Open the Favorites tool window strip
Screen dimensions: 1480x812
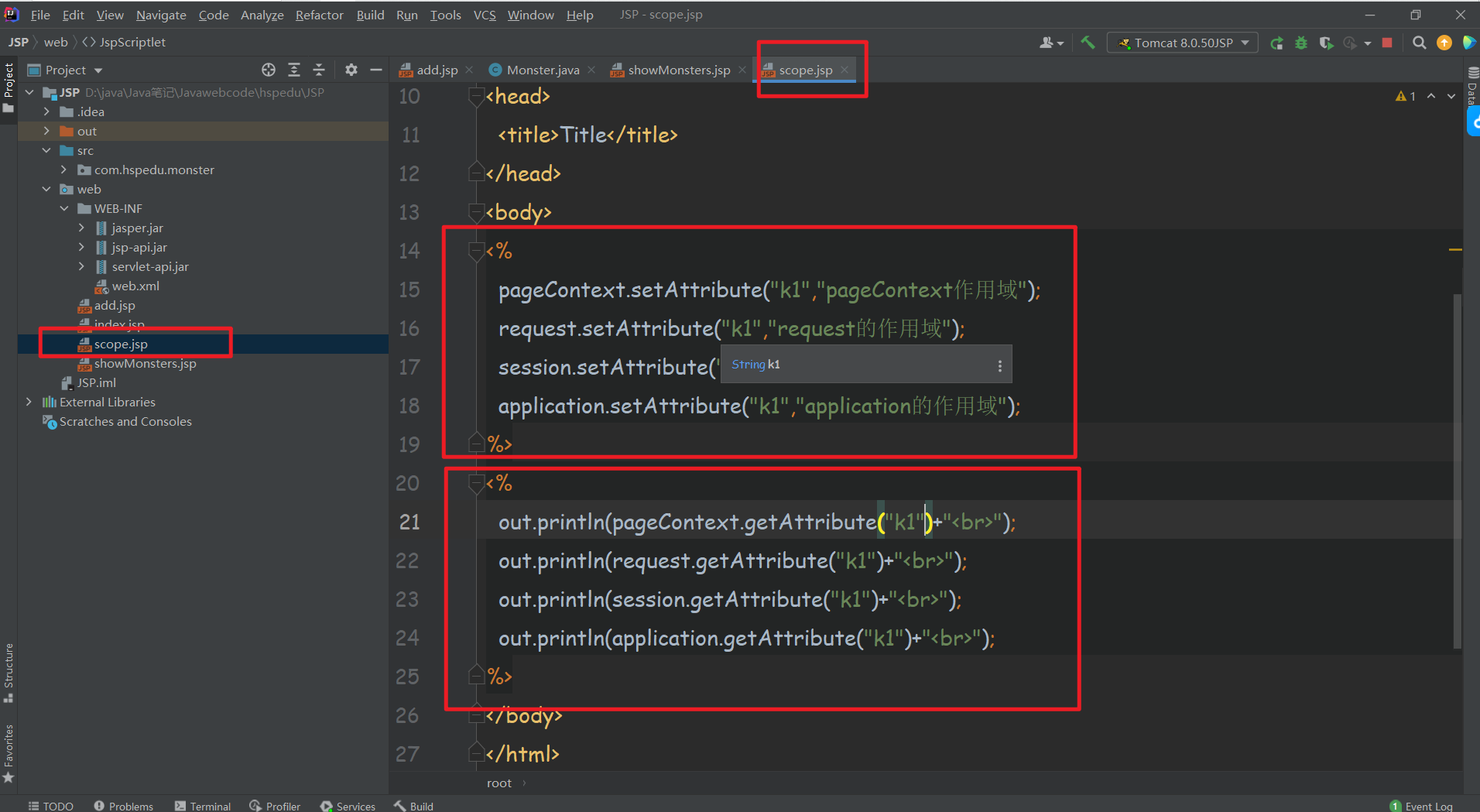[9, 753]
